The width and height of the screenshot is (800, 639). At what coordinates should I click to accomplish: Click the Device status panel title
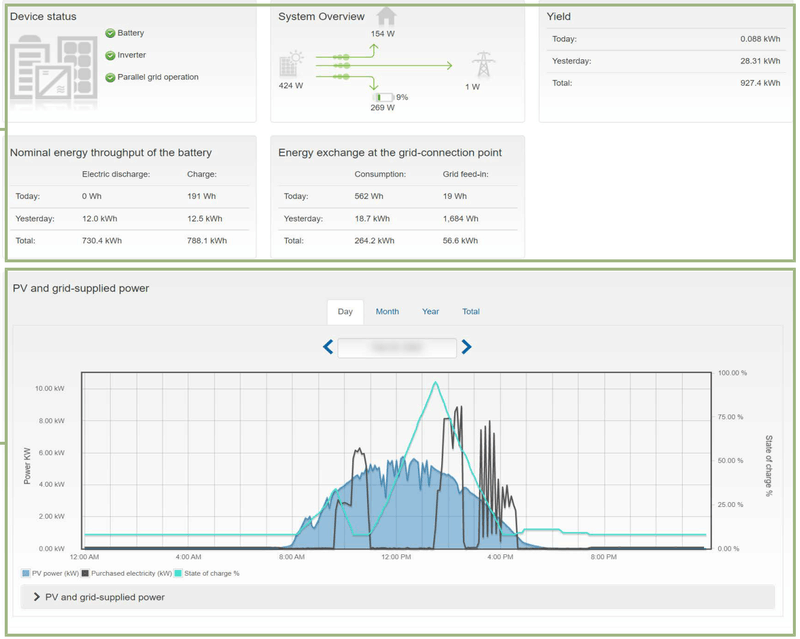click(43, 16)
